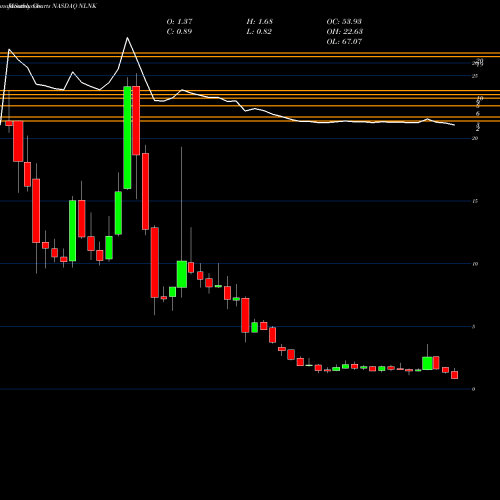Select the open value O: 1.37

[x=179, y=21]
